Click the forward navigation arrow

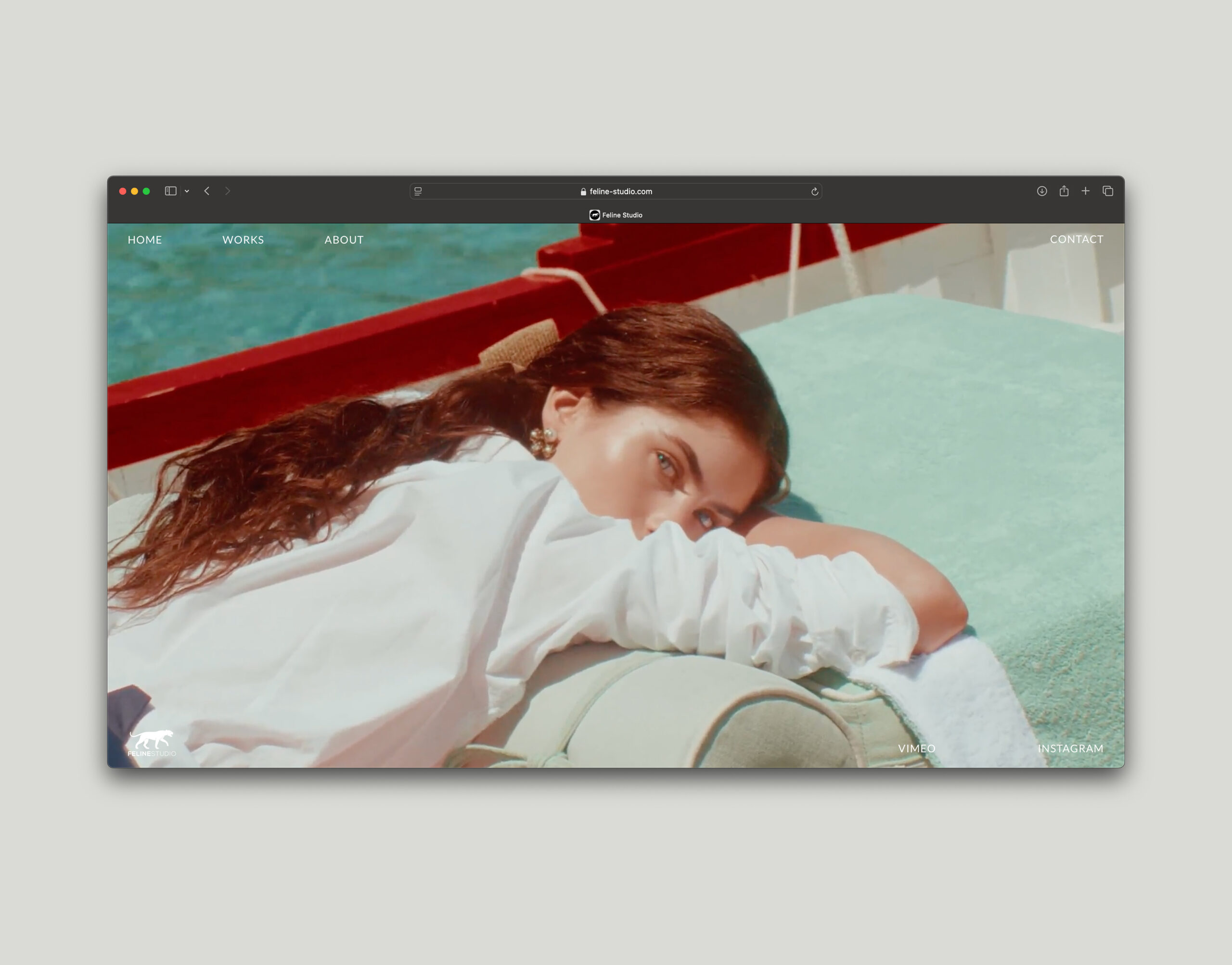point(227,191)
